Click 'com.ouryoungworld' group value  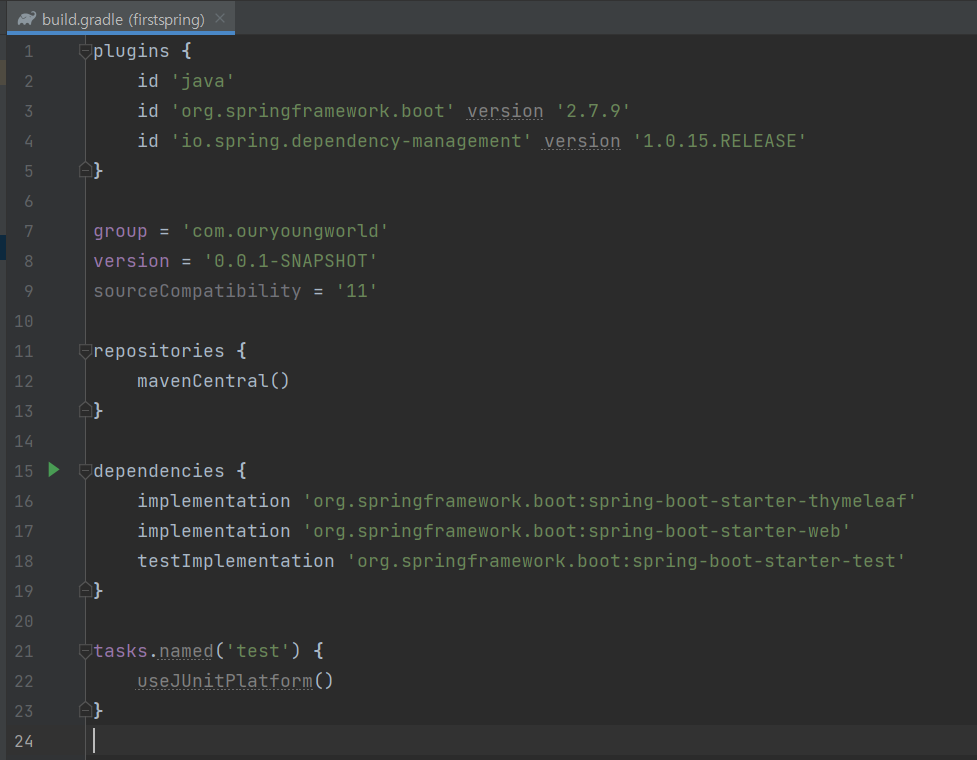[285, 232]
